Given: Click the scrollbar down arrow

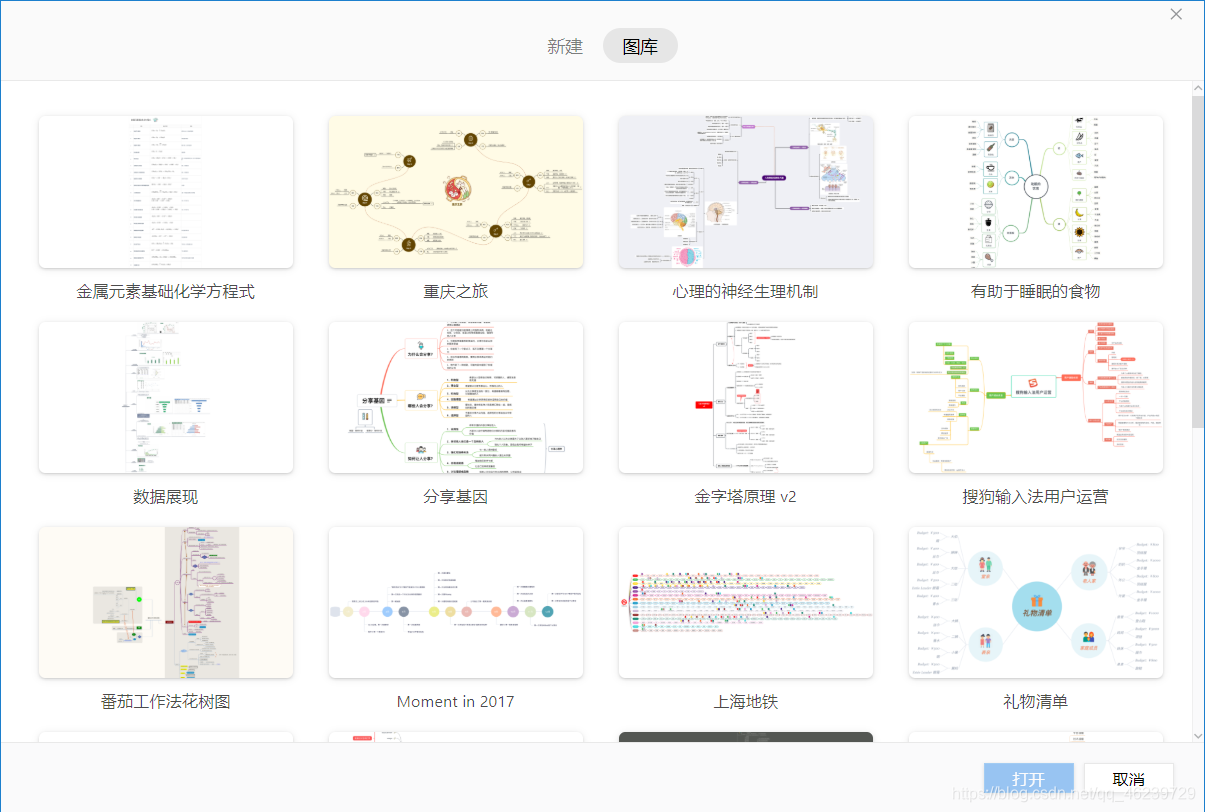Looking at the screenshot, I should click(x=1197, y=735).
